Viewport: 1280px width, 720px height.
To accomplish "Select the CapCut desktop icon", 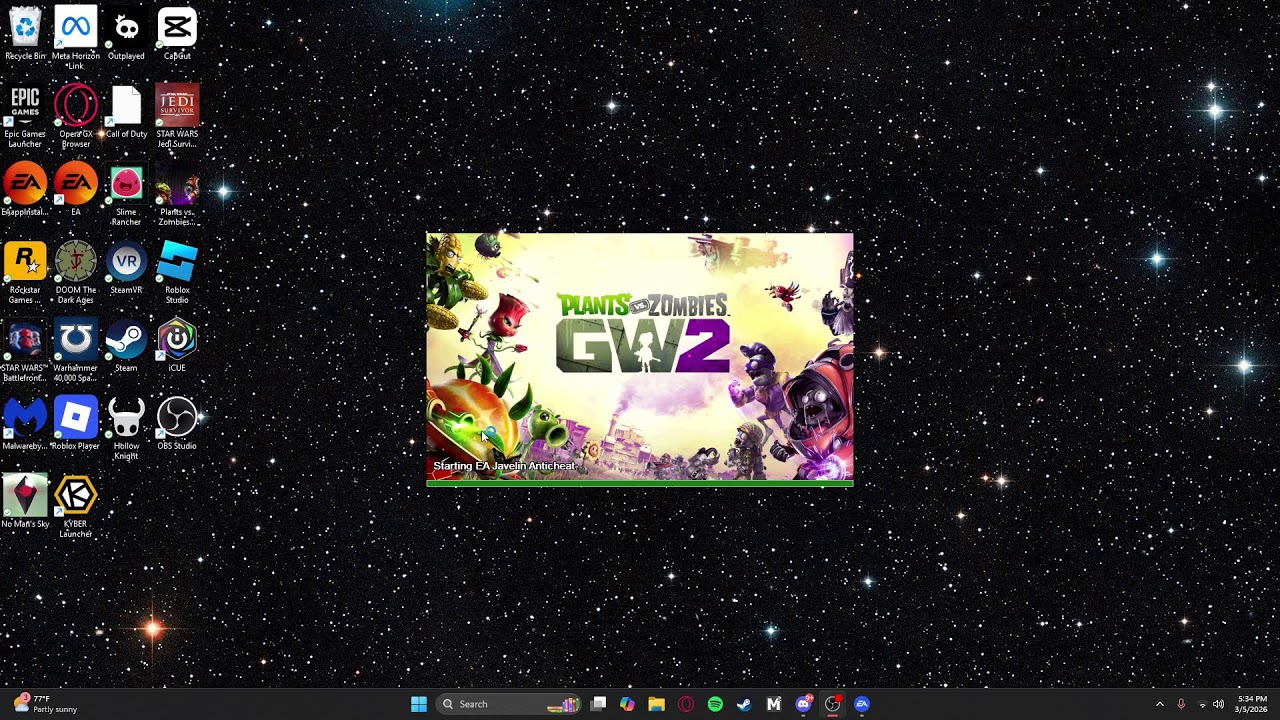I will 177,34.
